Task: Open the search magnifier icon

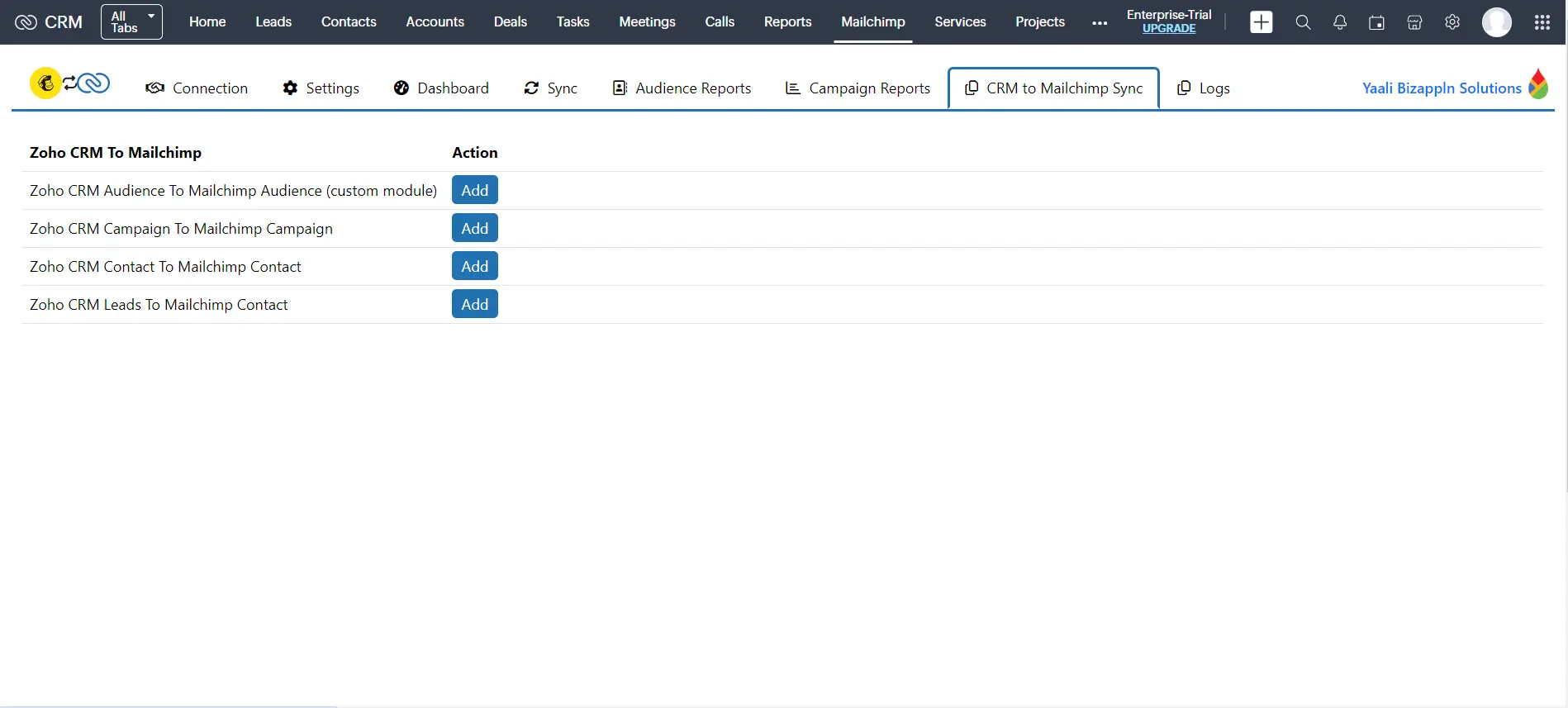Action: (x=1303, y=22)
